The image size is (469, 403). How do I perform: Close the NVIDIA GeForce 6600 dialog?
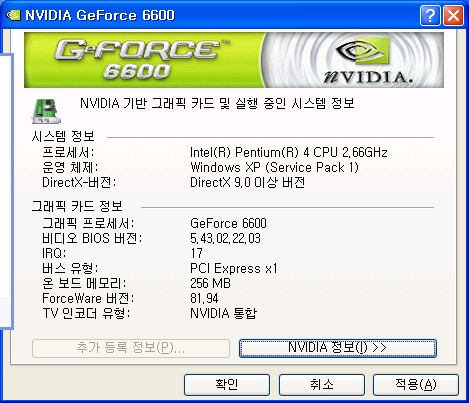pyautogui.click(x=453, y=15)
